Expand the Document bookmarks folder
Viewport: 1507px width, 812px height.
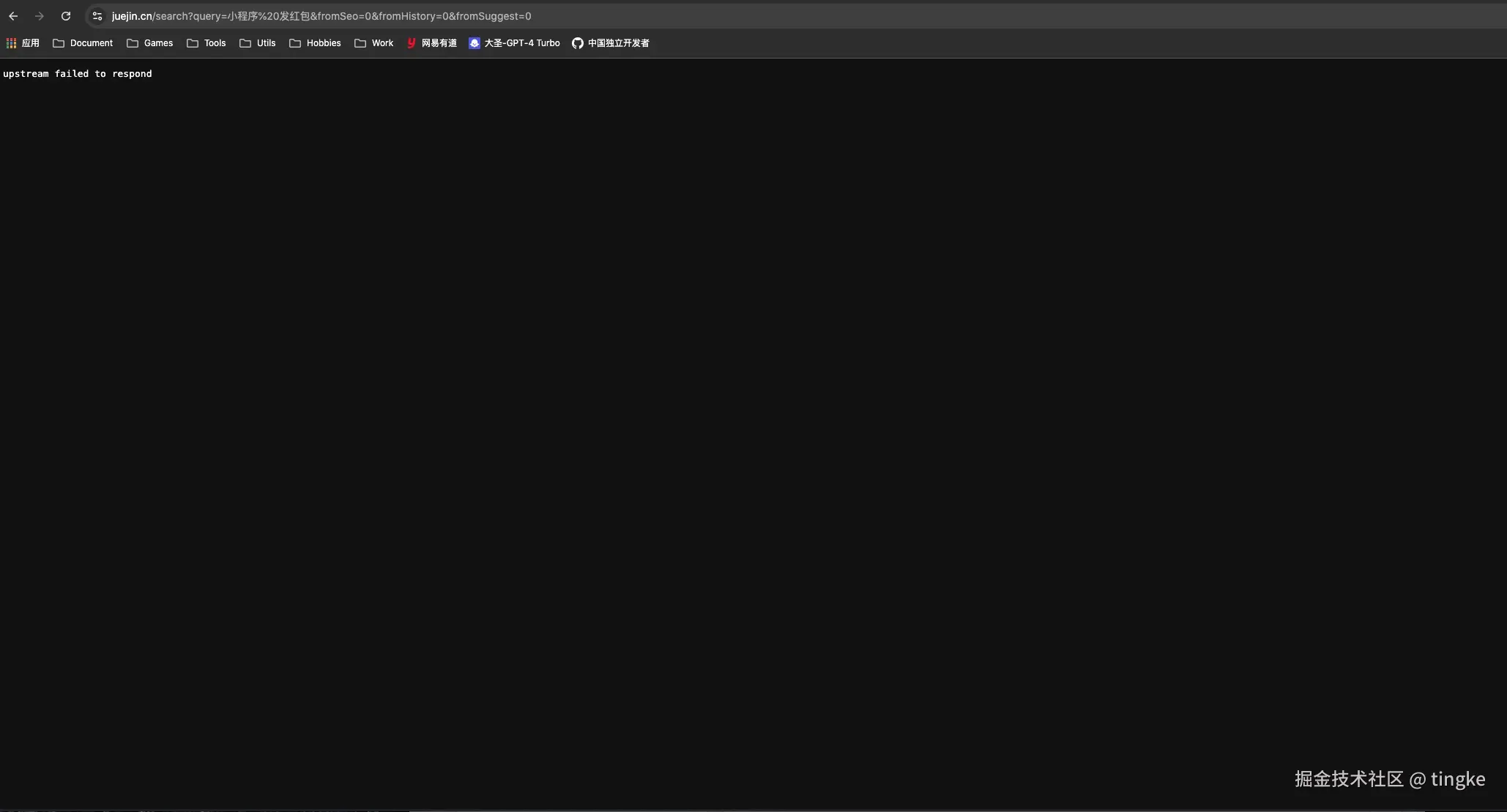83,43
